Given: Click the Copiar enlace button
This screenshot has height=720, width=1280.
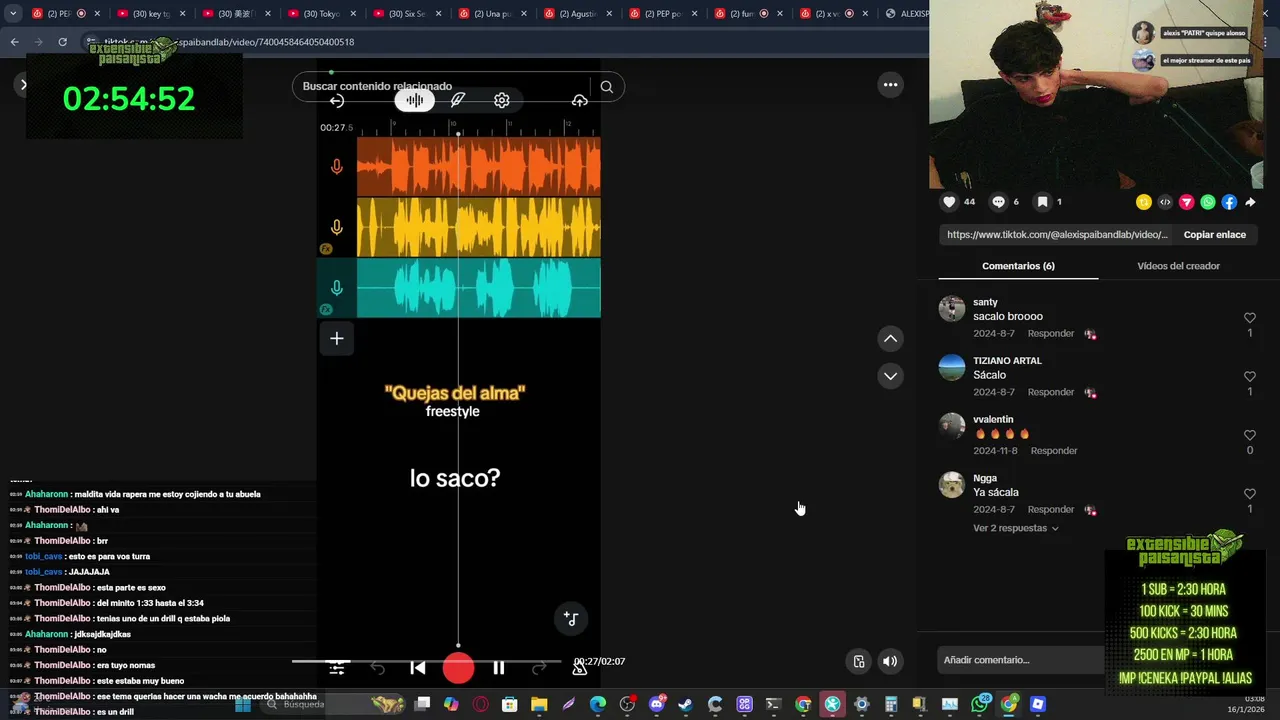Looking at the screenshot, I should (1214, 235).
